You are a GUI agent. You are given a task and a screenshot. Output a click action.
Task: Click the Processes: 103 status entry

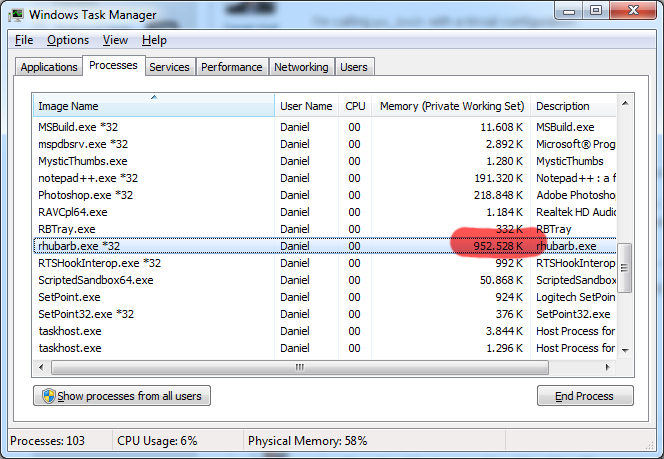[47, 441]
